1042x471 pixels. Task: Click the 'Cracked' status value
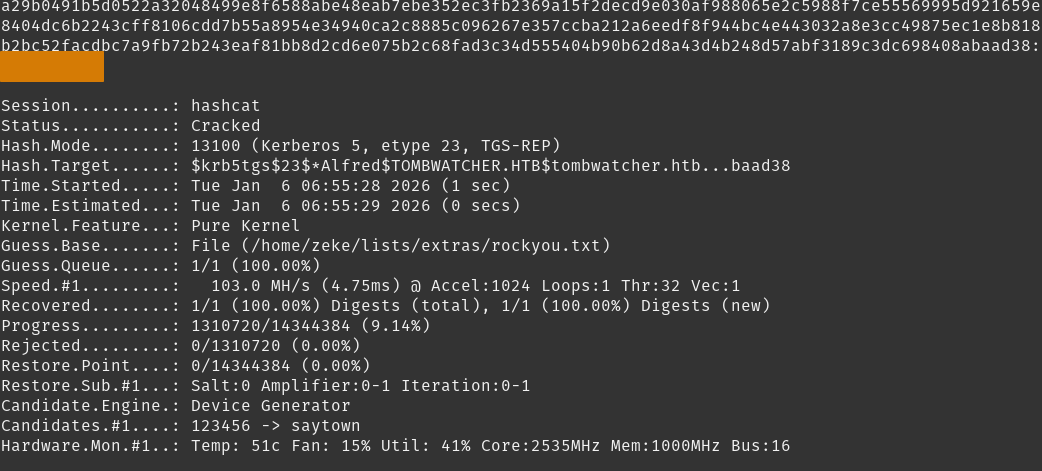[x=225, y=126]
